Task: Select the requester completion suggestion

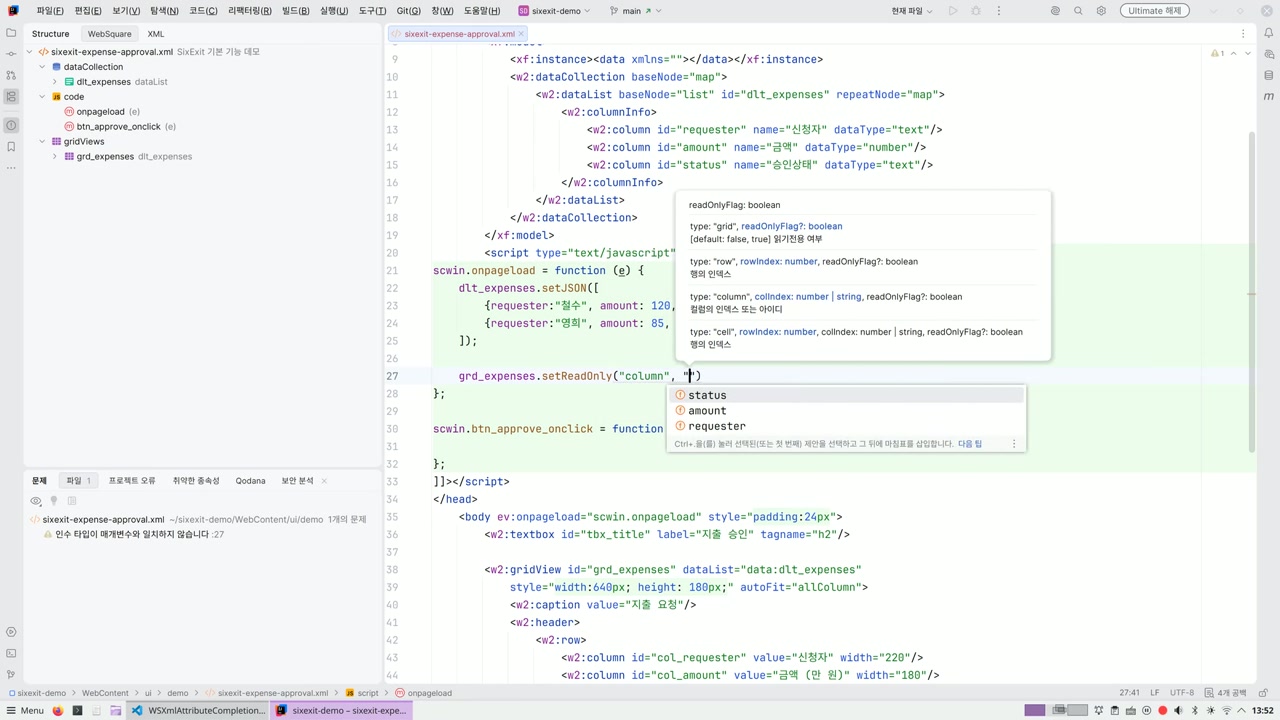Action: [x=846, y=426]
